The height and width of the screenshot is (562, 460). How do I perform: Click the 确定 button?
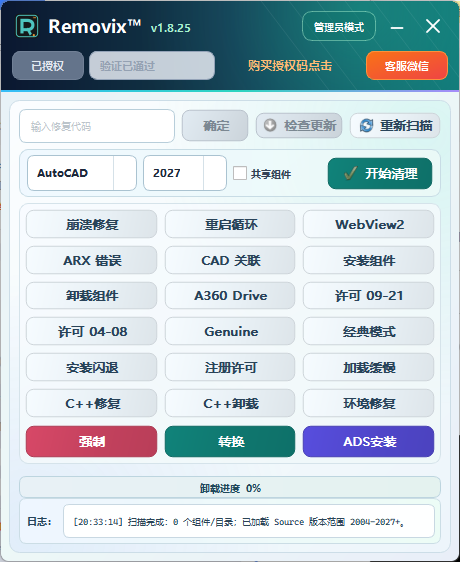215,126
